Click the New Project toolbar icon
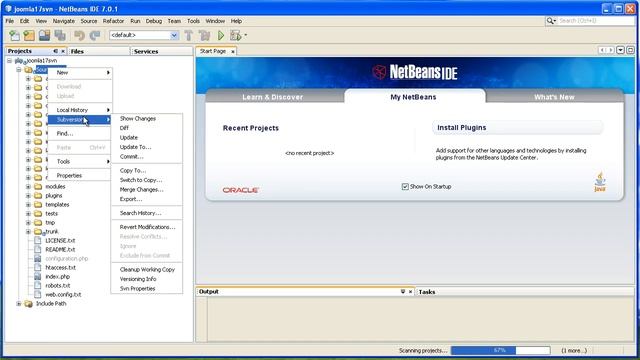Image resolution: width=640 pixels, height=360 pixels. click(x=29, y=36)
